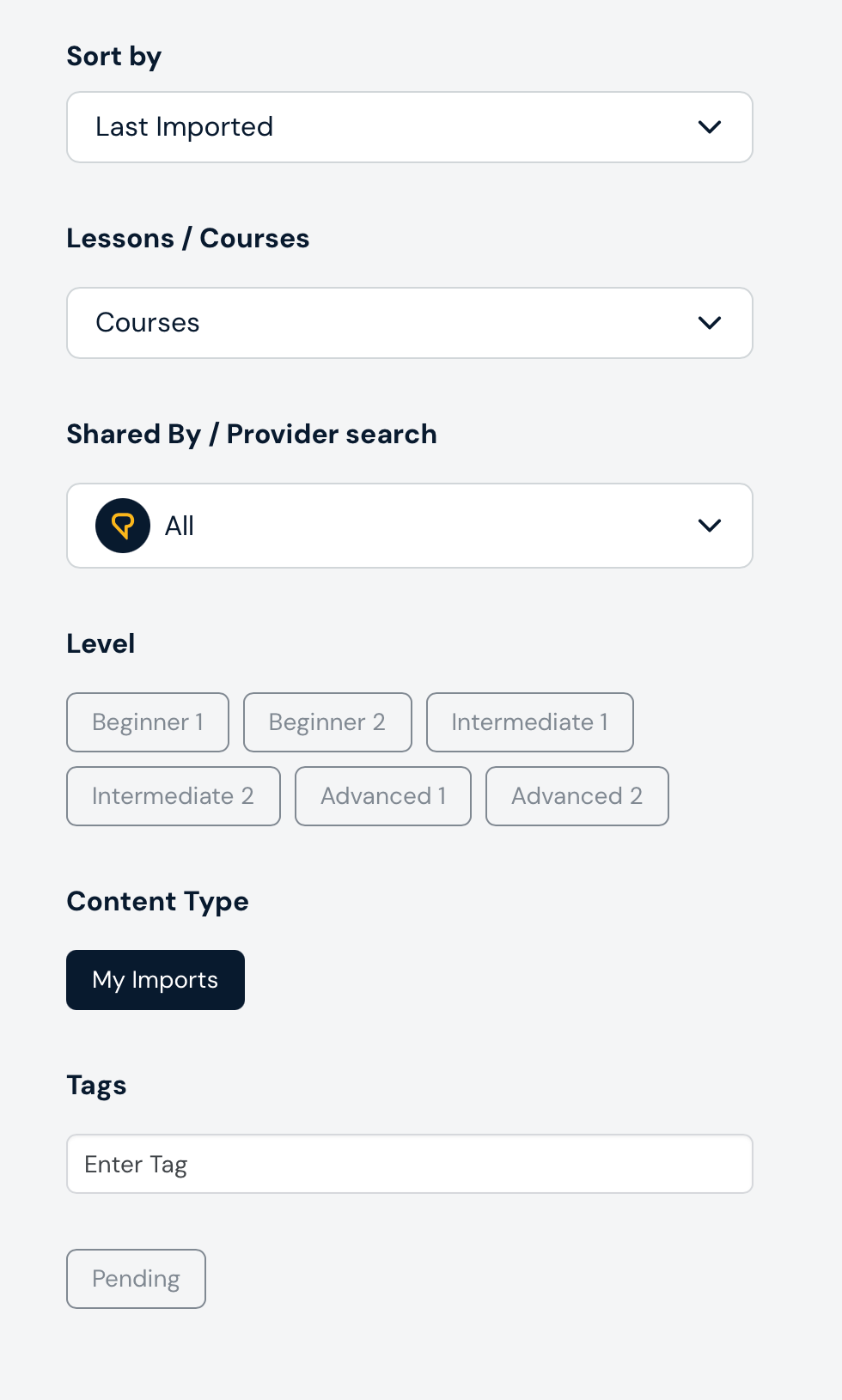The height and width of the screenshot is (1400, 842).
Task: Select the Intermediate 1 level chip
Action: (x=530, y=722)
